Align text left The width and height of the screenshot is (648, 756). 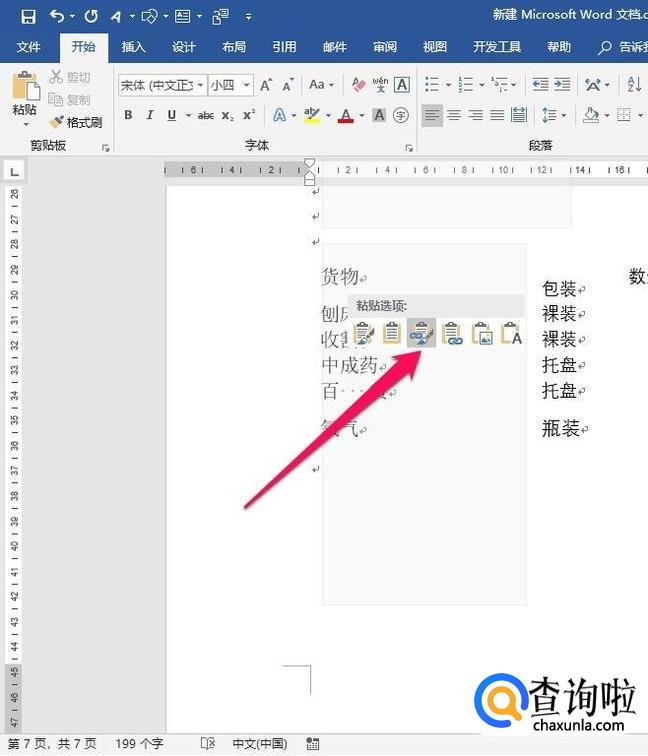point(432,115)
